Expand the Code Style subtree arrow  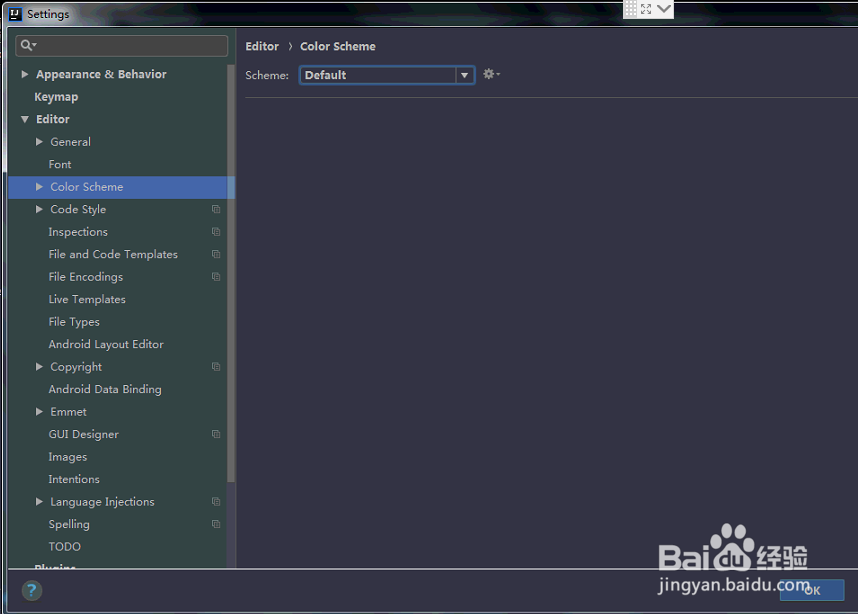[39, 209]
